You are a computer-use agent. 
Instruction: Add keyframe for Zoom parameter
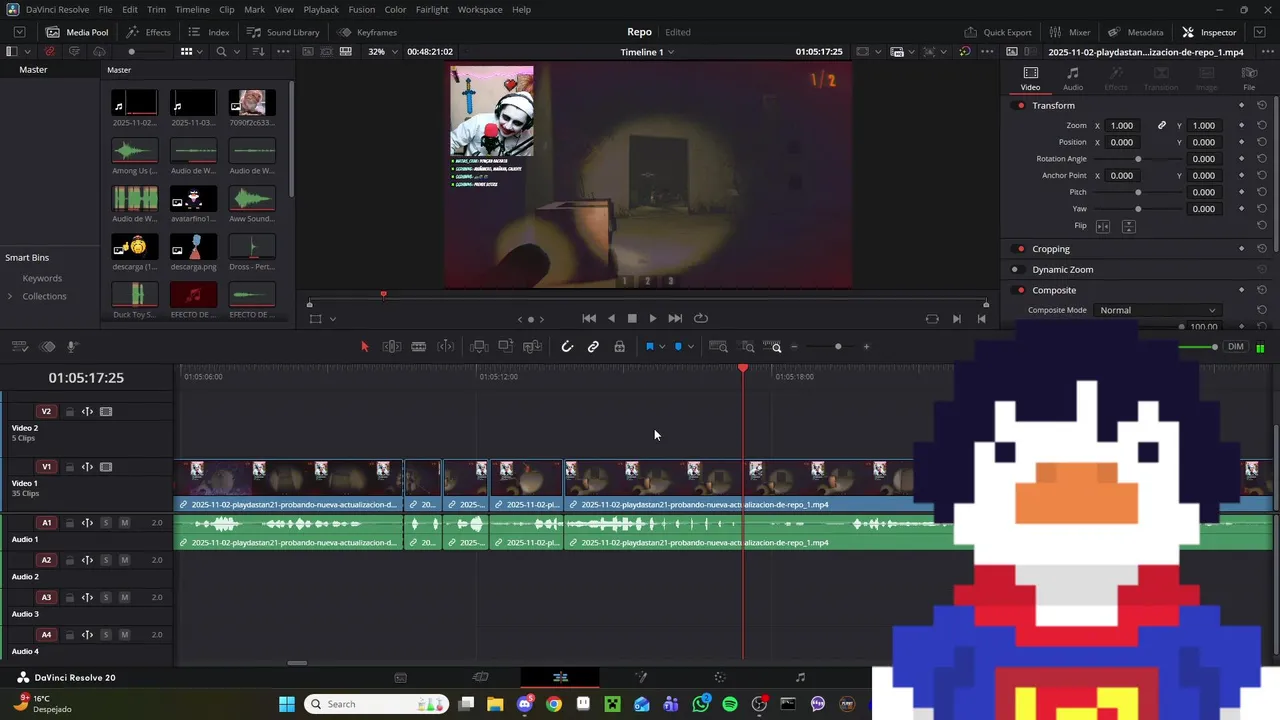pos(1241,126)
